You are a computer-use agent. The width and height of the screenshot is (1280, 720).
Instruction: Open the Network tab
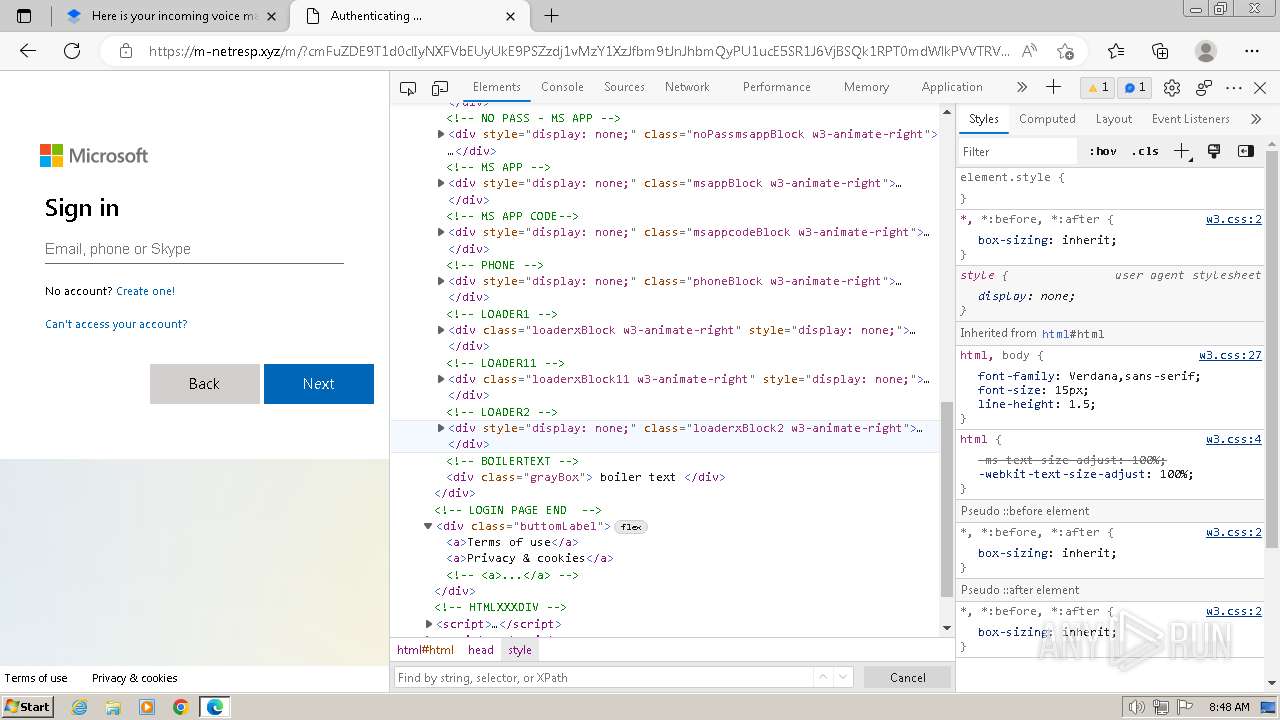(687, 87)
